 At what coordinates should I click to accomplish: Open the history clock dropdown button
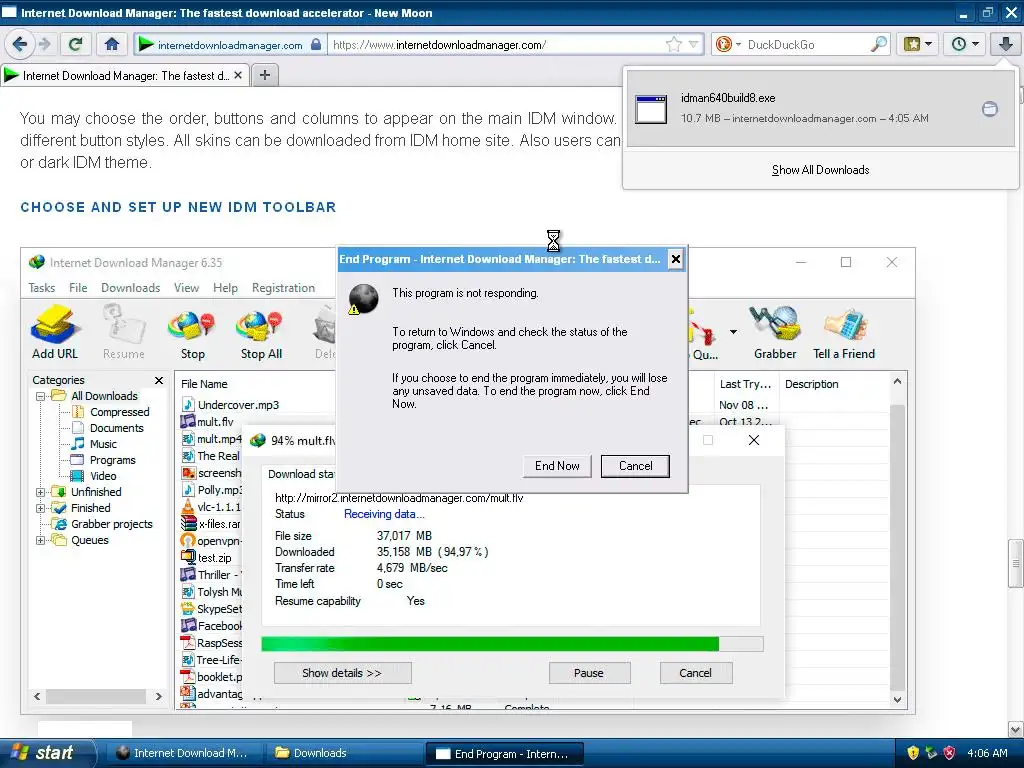coord(965,44)
